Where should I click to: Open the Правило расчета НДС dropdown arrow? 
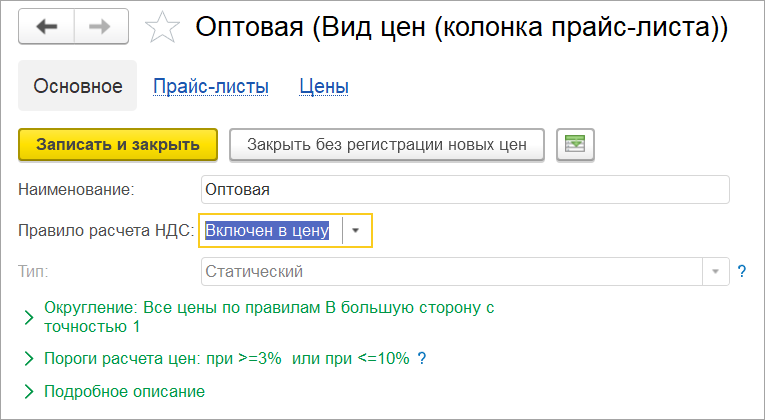(x=355, y=230)
